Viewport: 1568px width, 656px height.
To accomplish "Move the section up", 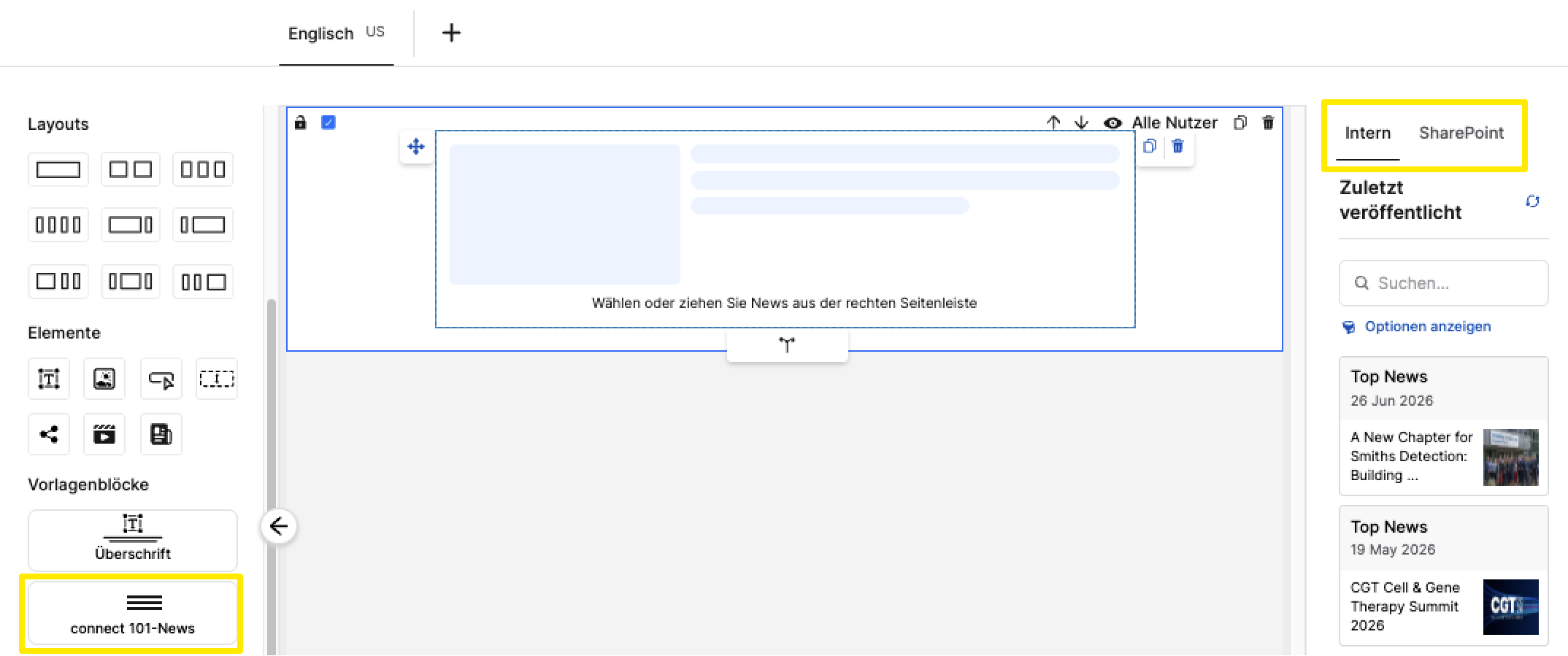I will pyautogui.click(x=1053, y=123).
